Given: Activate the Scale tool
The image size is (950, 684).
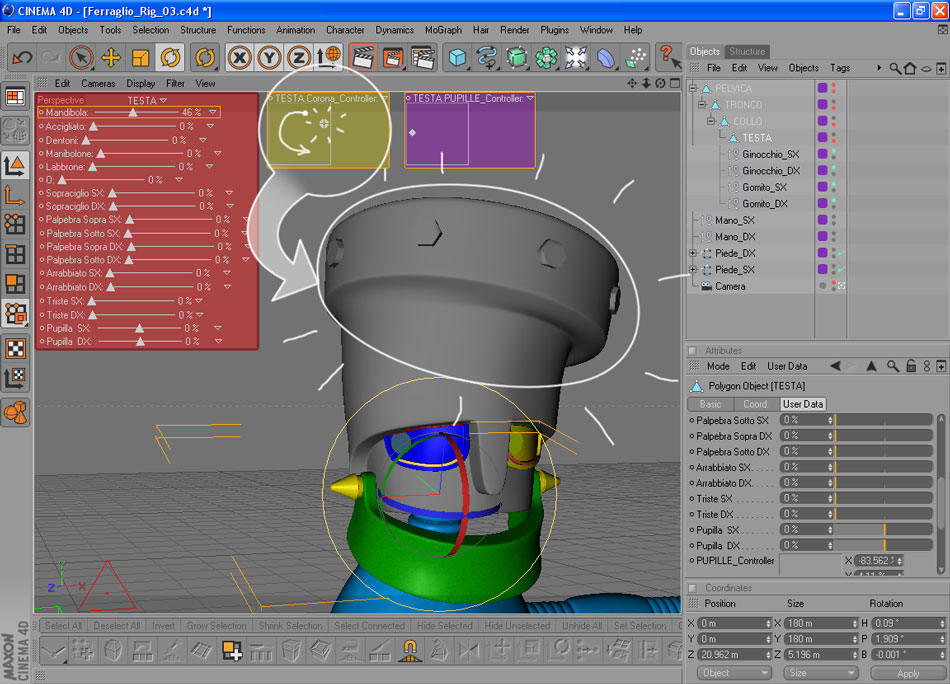Looking at the screenshot, I should 141,58.
